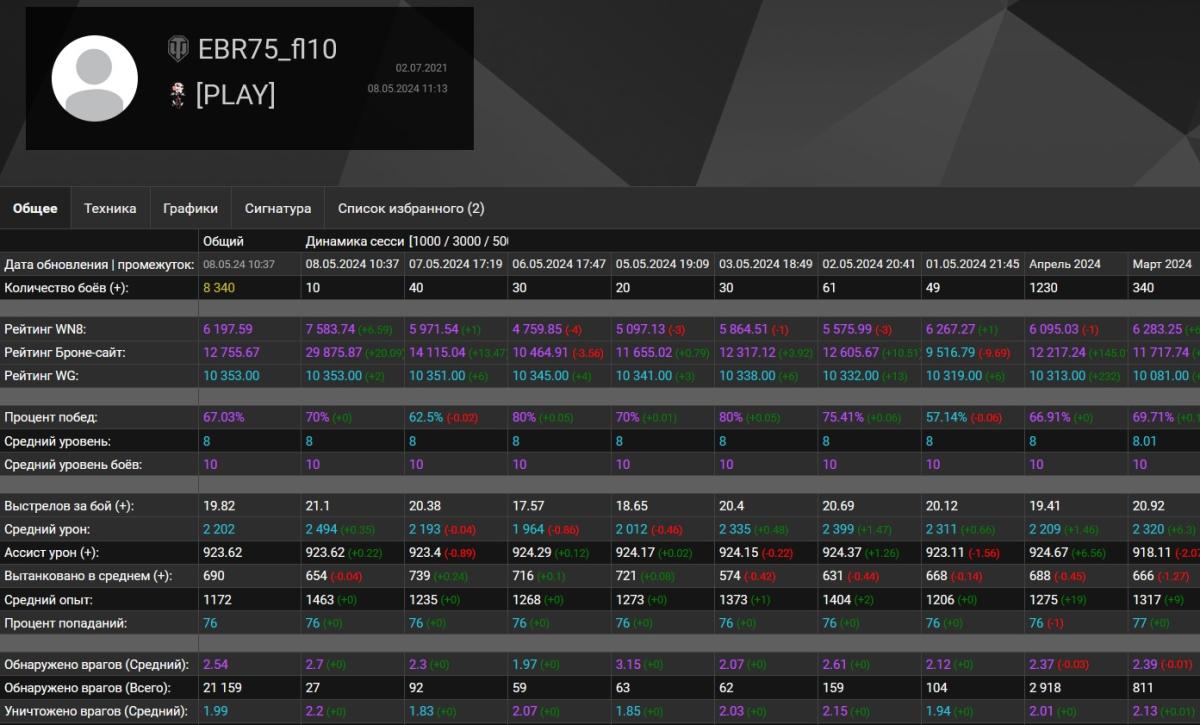Viewport: 1200px width, 725px height.
Task: Click the Апрель 2024 column header
Action: 1065,264
